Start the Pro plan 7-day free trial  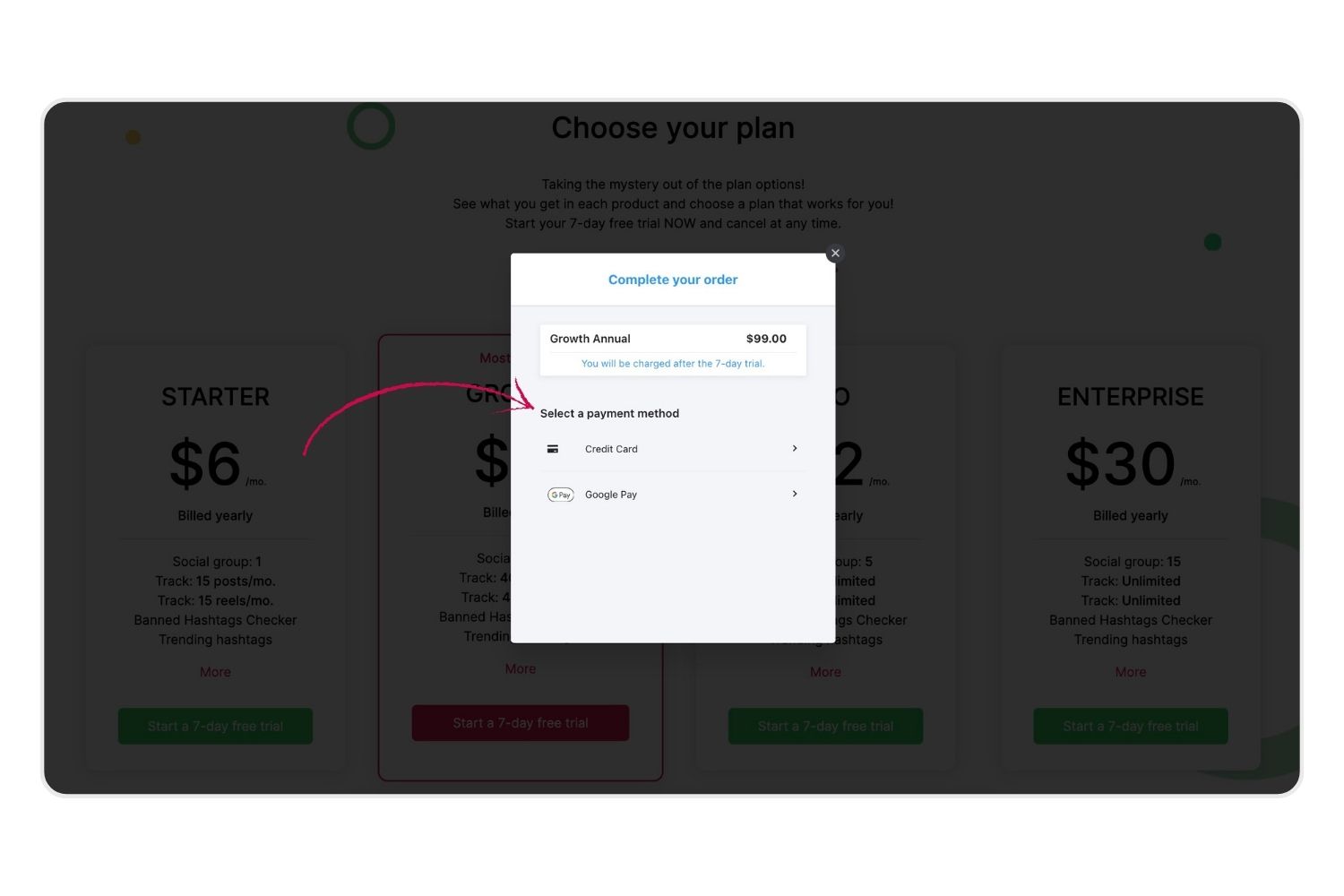coord(825,727)
